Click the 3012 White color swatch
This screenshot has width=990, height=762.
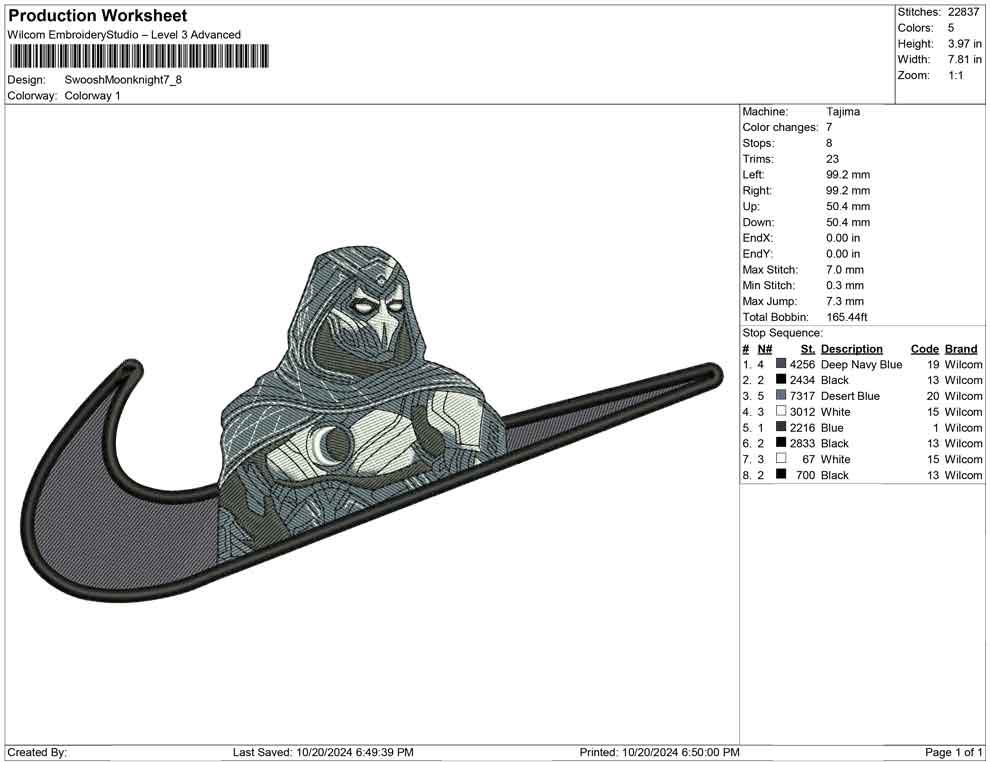(x=781, y=411)
